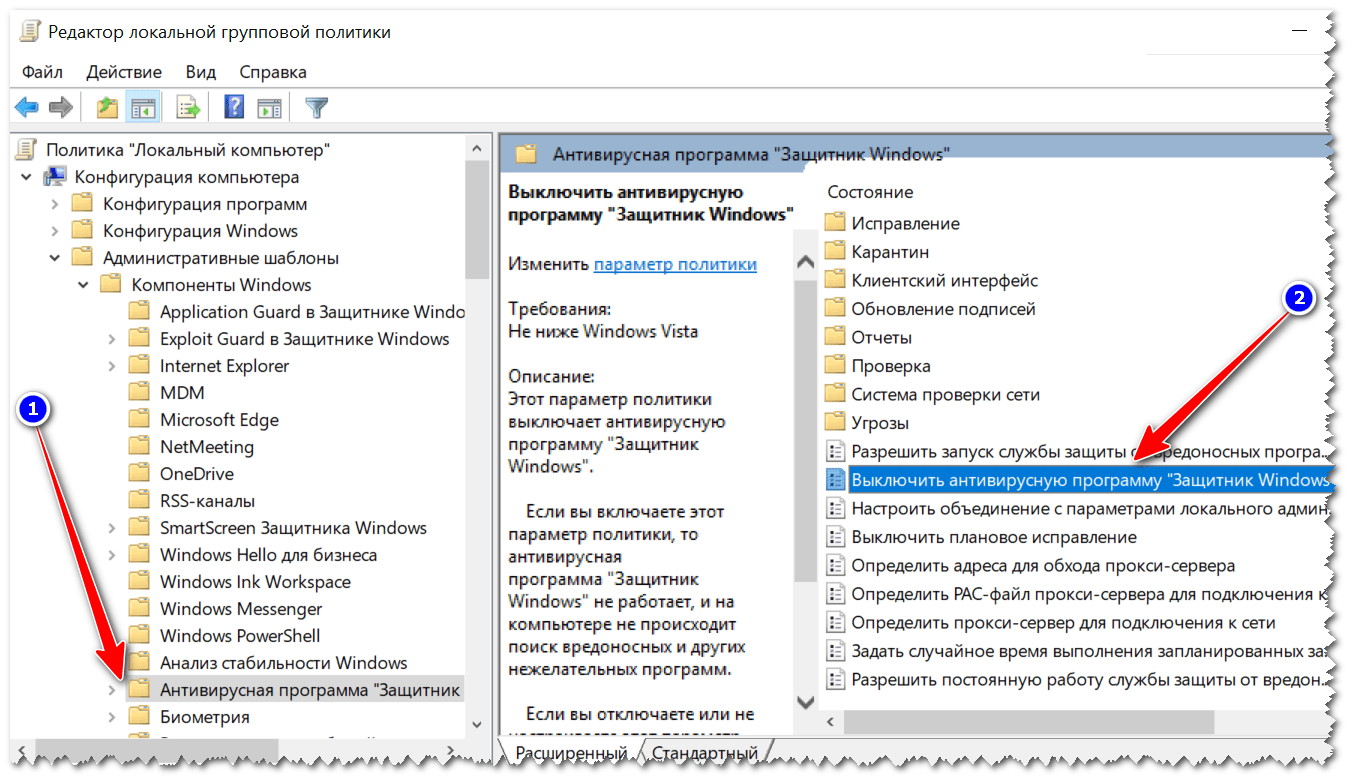Image resolution: width=1353 pixels, height=783 pixels.
Task: Open the Help question-mark toolbar icon
Action: pos(234,107)
